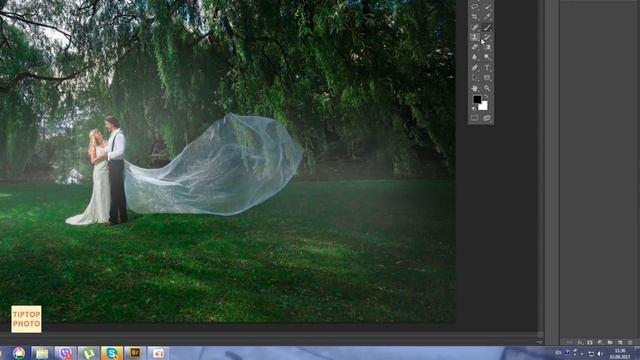The height and width of the screenshot is (360, 640).
Task: Select the Spot Healing Brush tool
Action: coord(475,27)
